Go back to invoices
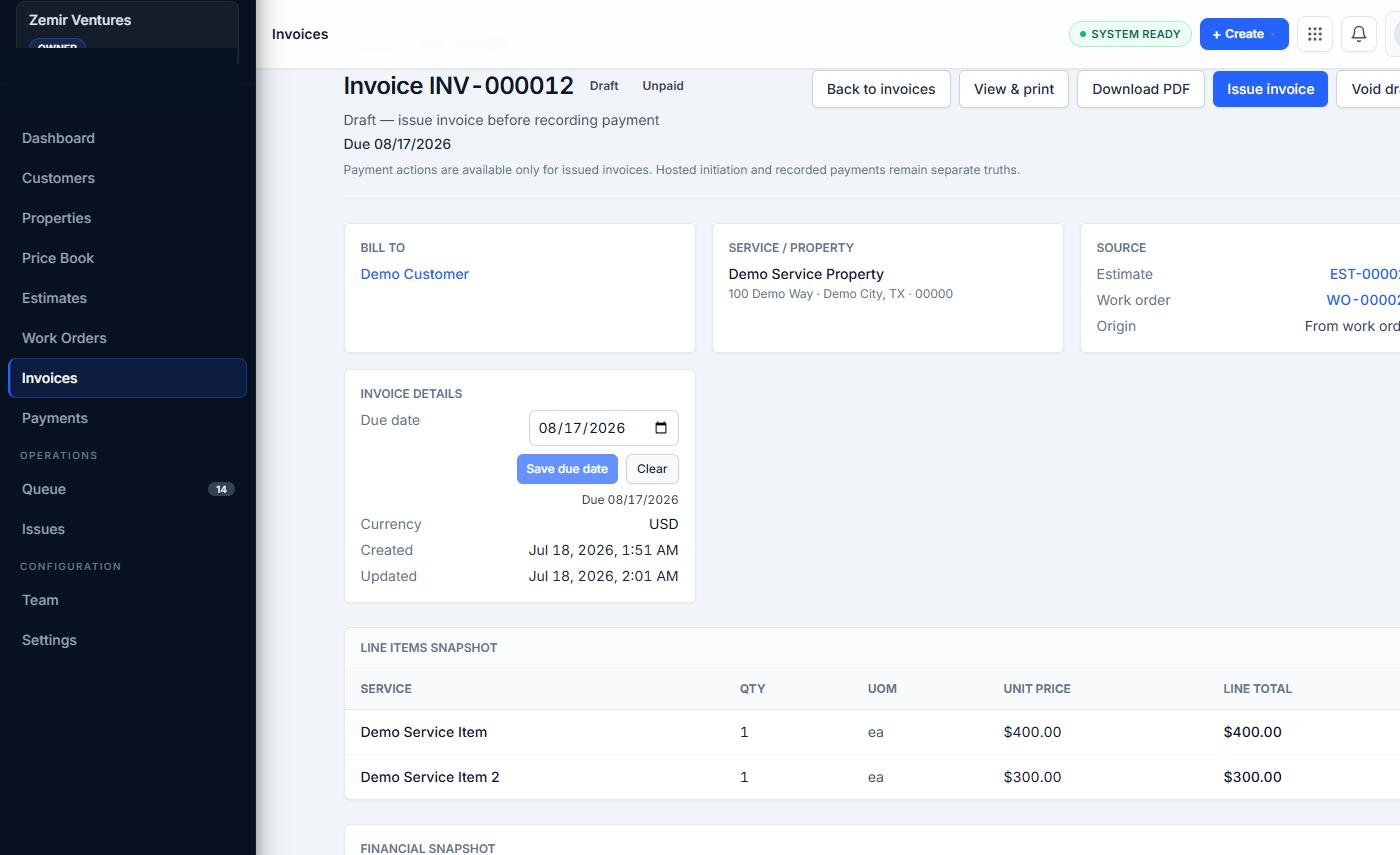Screen dimensions: 1400x855 click(881, 89)
